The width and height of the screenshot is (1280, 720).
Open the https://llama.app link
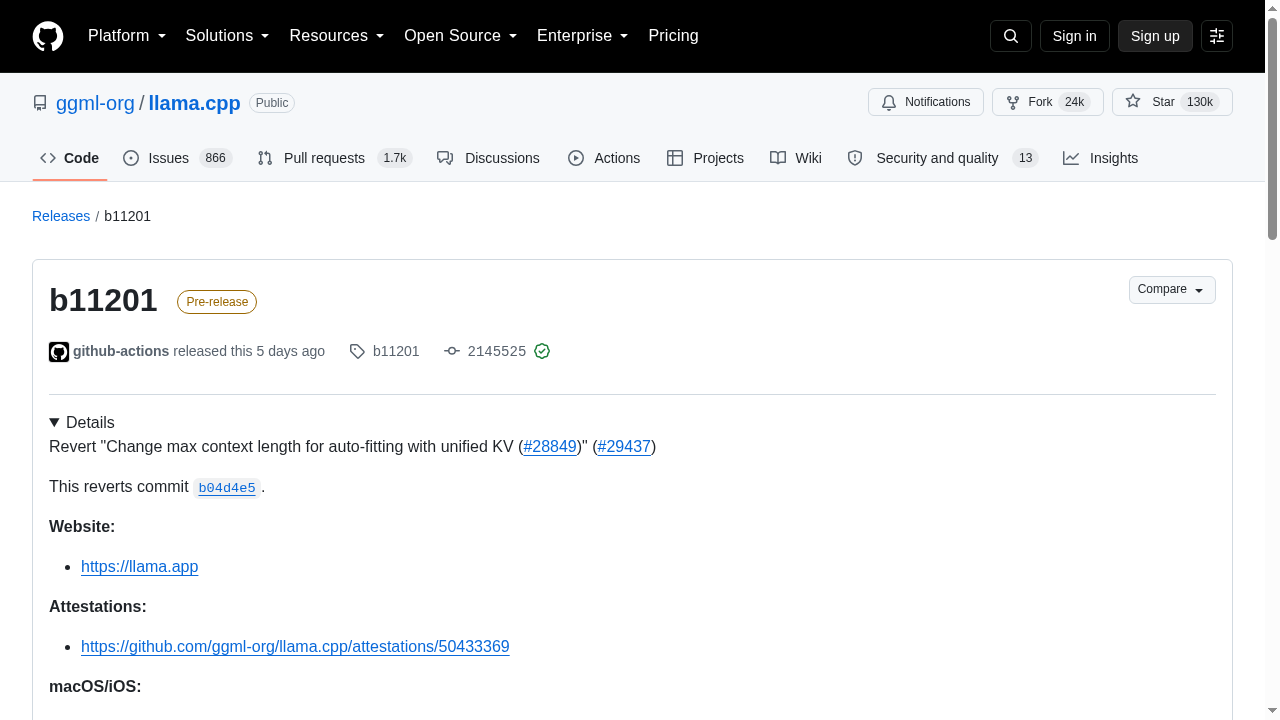coord(140,566)
